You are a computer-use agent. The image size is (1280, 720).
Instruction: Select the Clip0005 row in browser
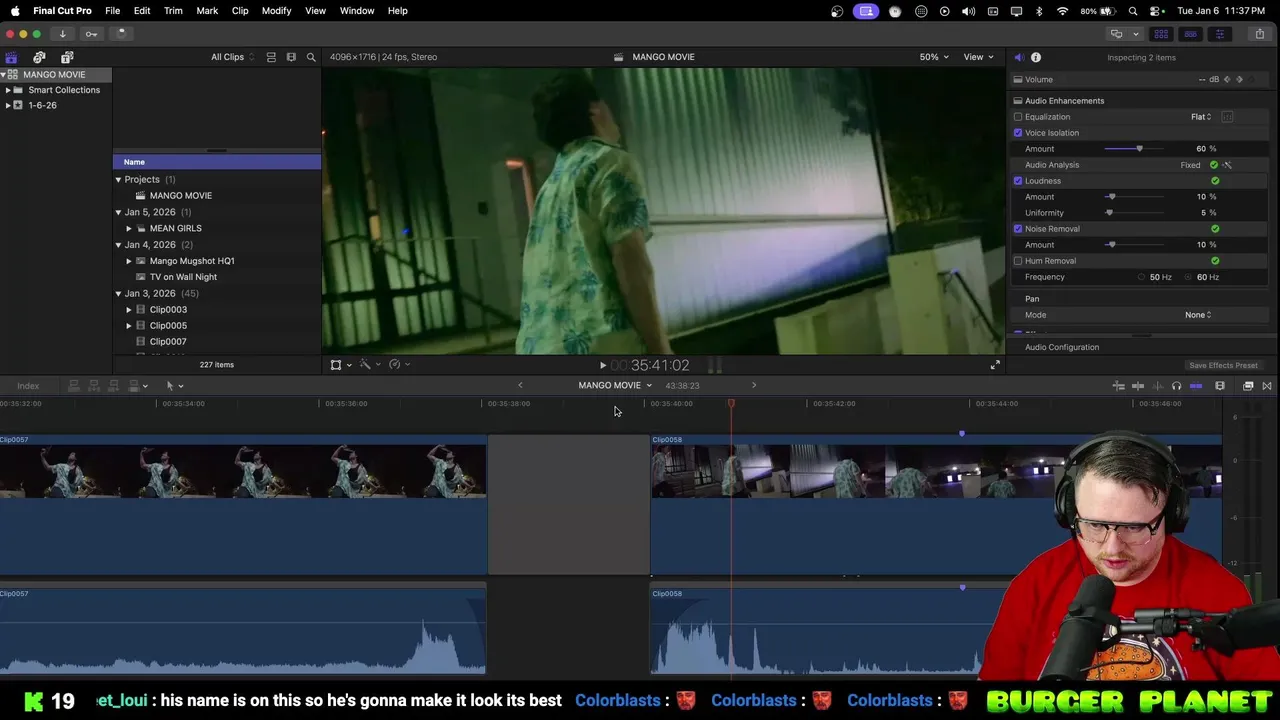[x=168, y=326]
